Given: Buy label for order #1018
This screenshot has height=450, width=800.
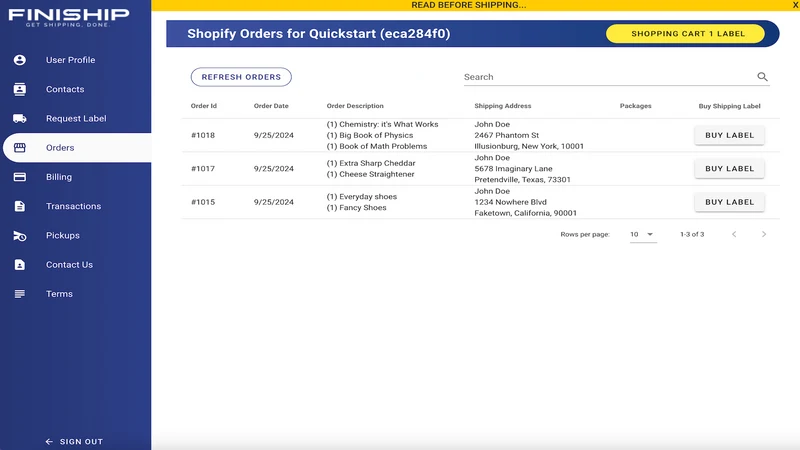Looking at the screenshot, I should click(x=729, y=135).
